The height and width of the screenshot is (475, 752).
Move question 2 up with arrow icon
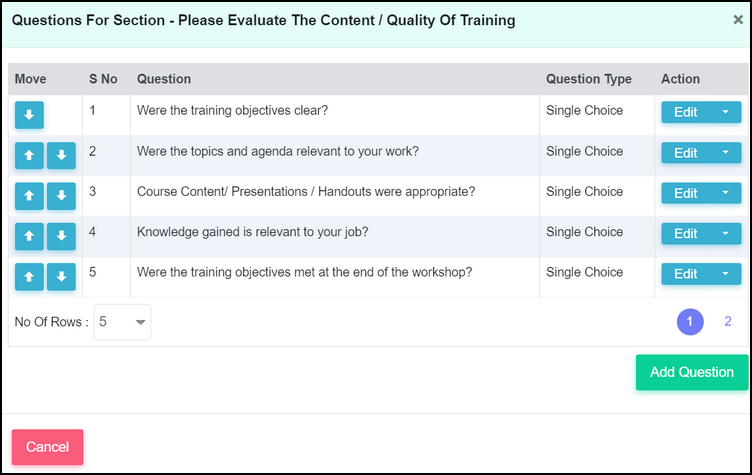pos(29,155)
